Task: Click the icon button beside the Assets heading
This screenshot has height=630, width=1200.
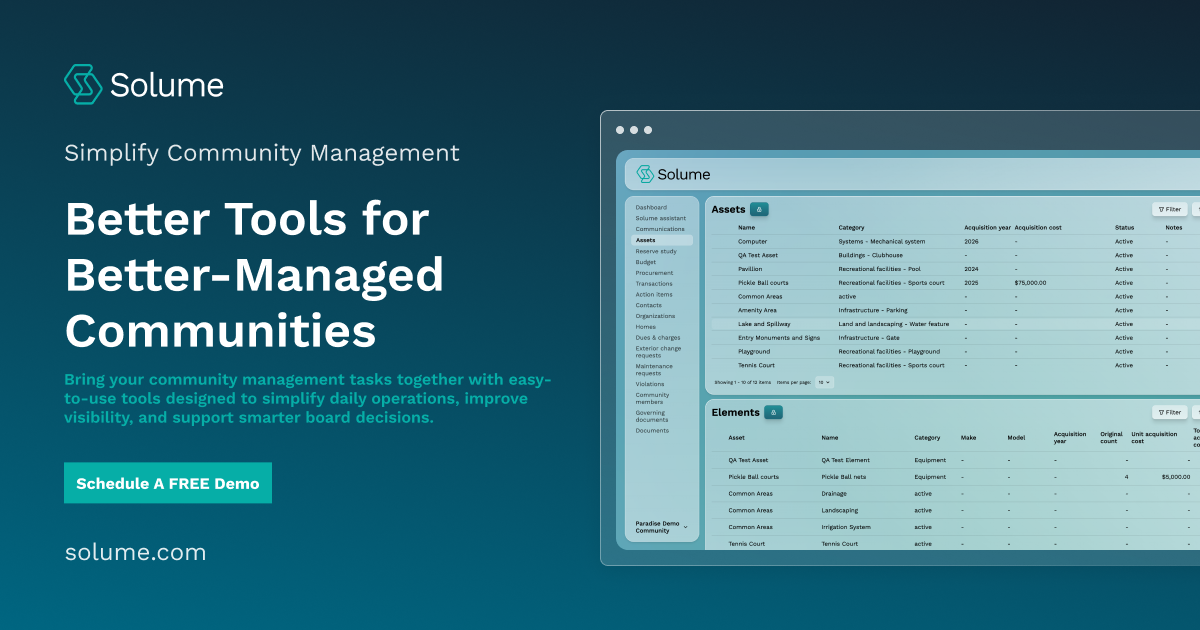Action: coord(759,209)
